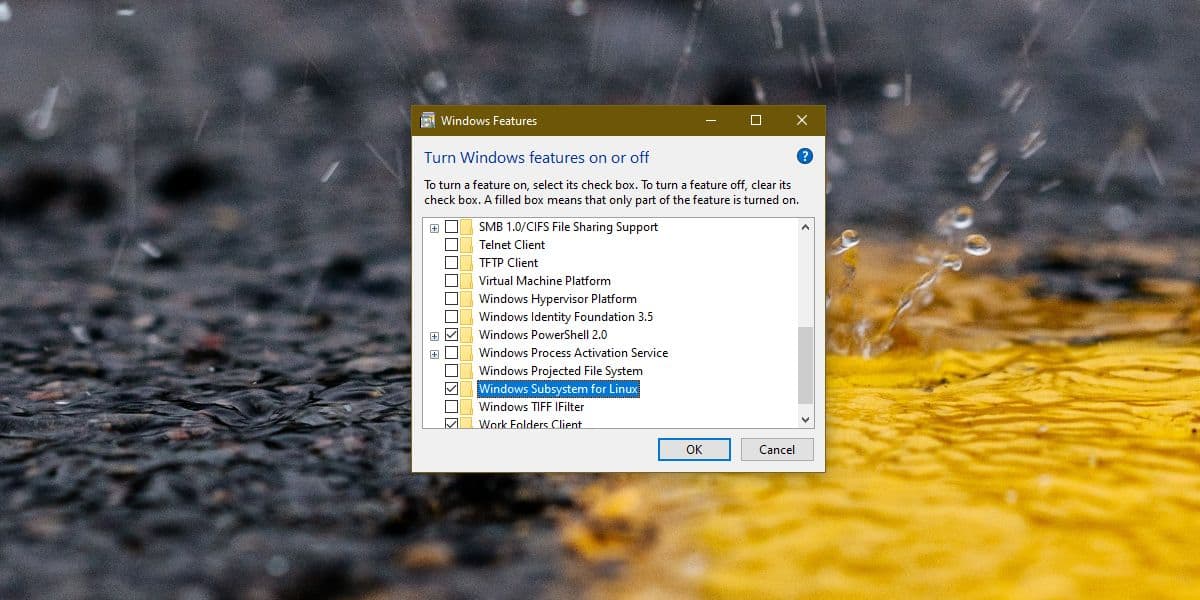
Task: Close the Windows Features dialog
Action: 802,120
